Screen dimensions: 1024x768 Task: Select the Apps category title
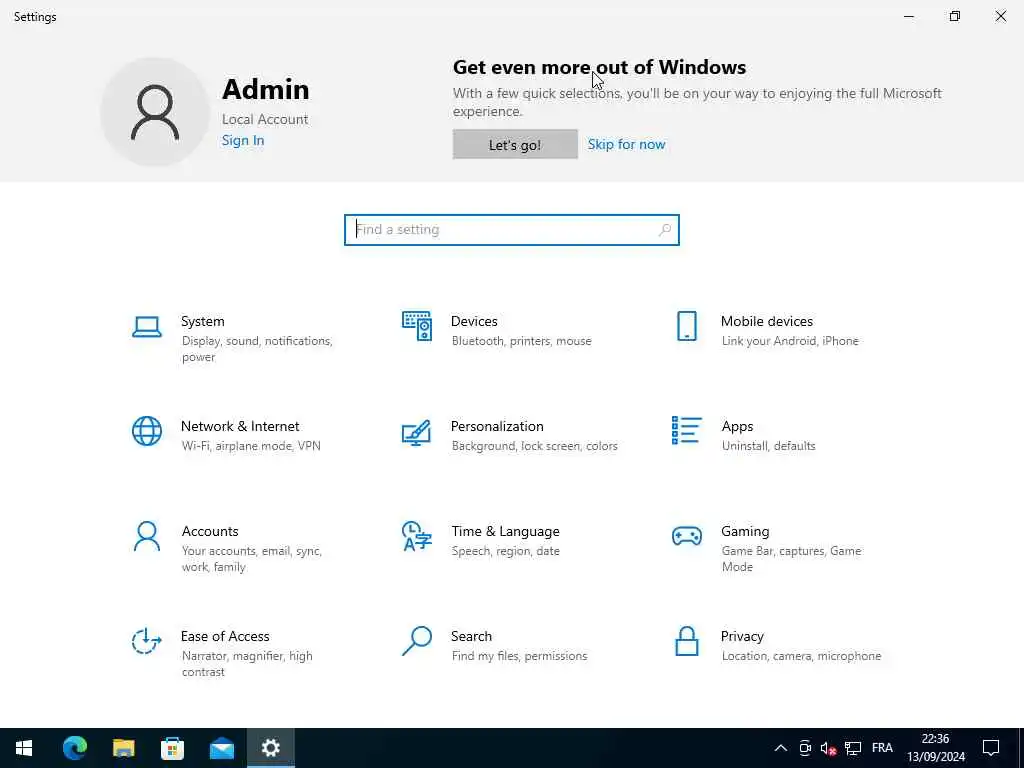point(737,426)
